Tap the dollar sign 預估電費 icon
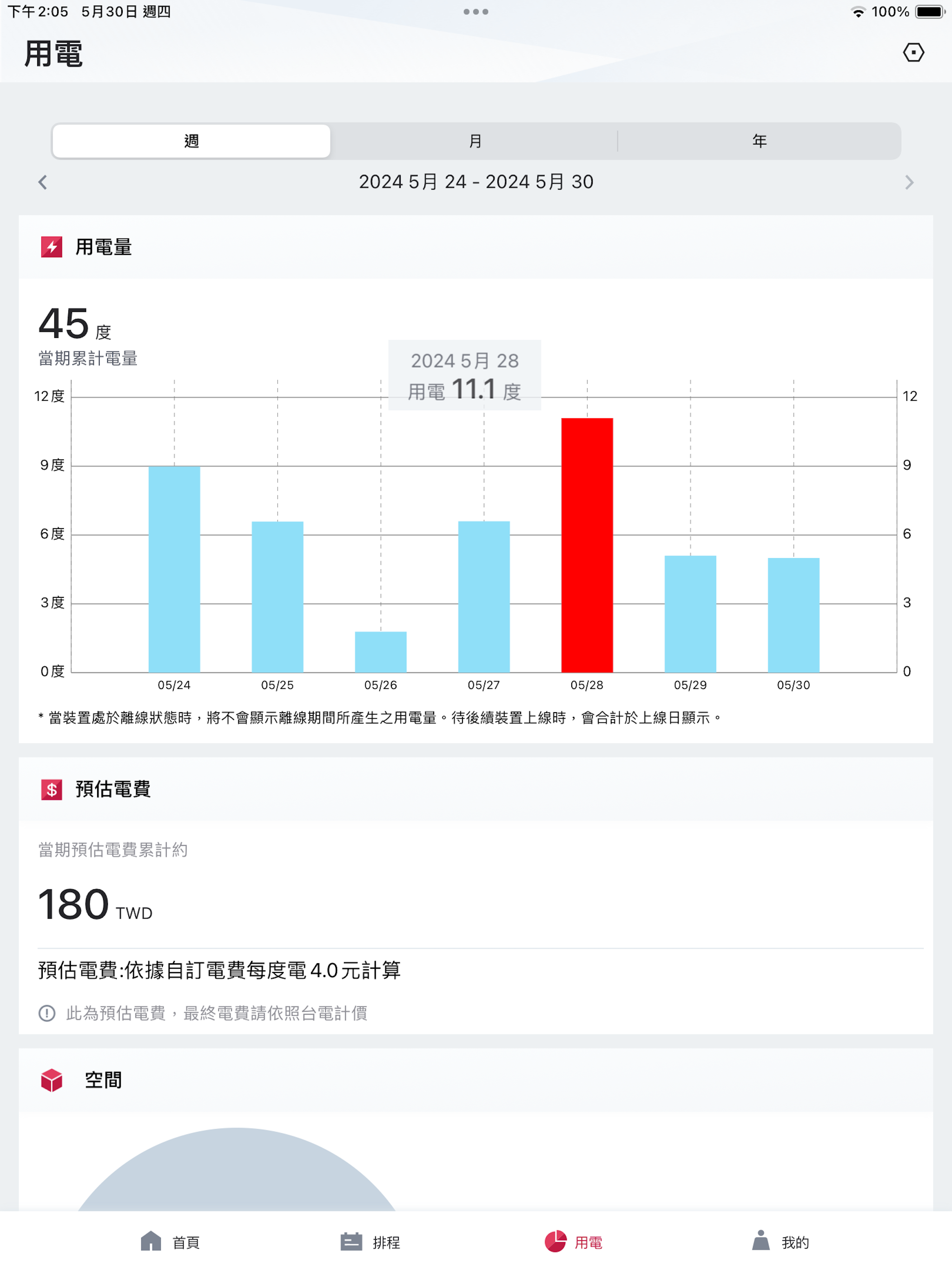 [52, 789]
